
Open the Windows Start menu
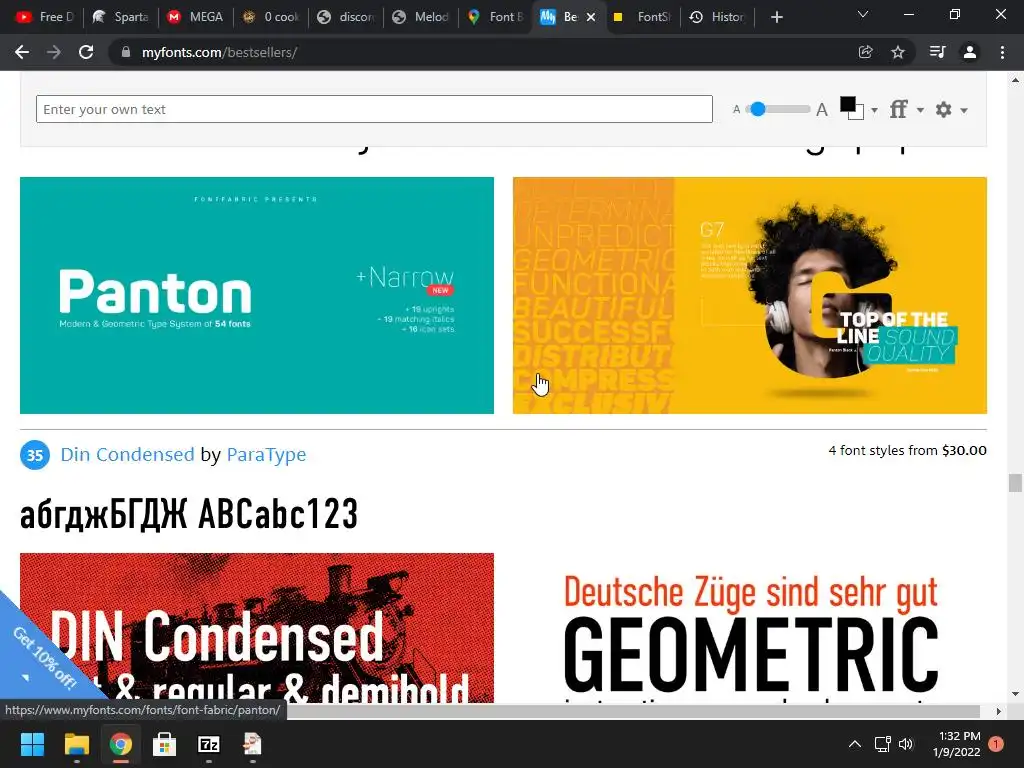coord(32,744)
